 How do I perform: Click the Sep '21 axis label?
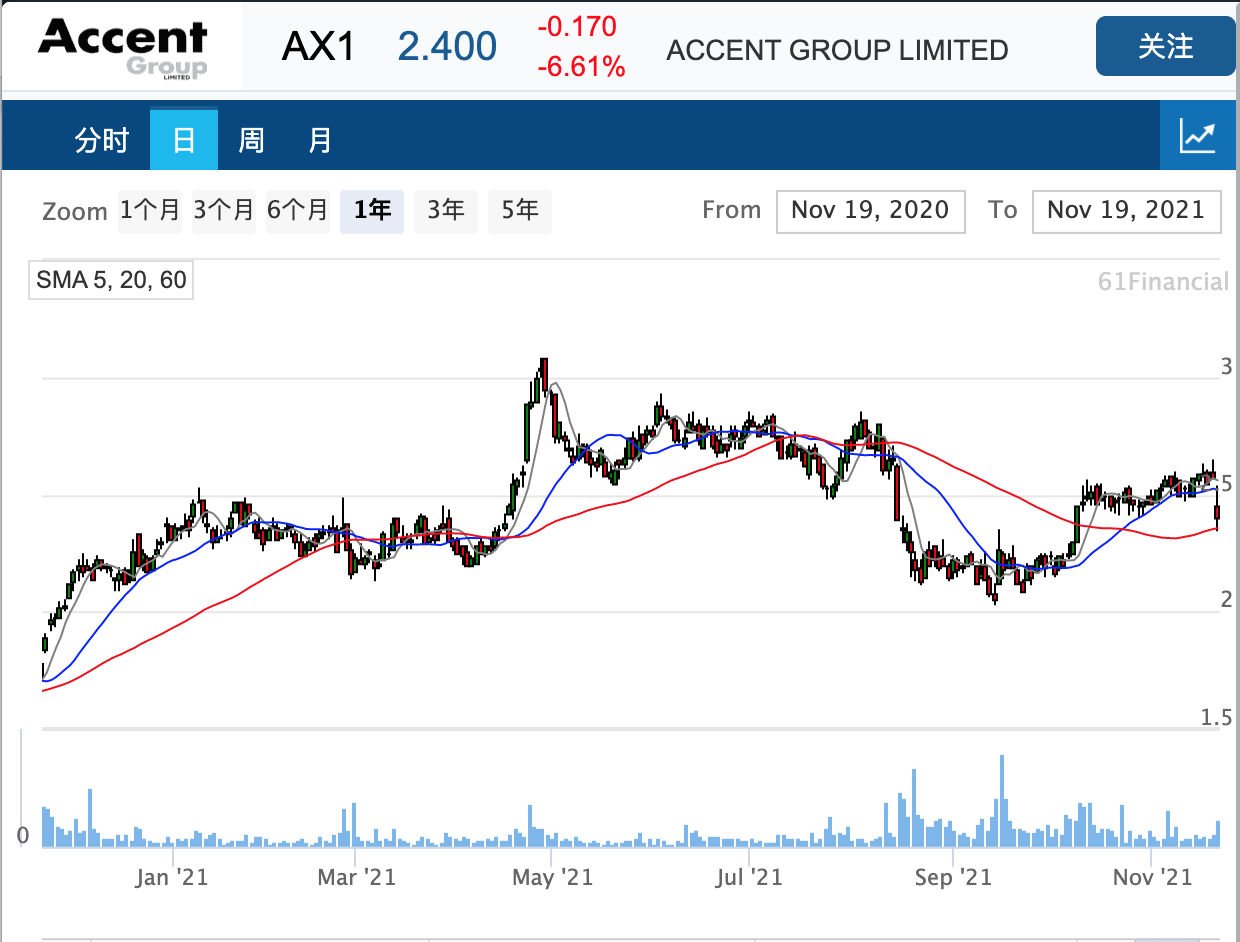(953, 877)
